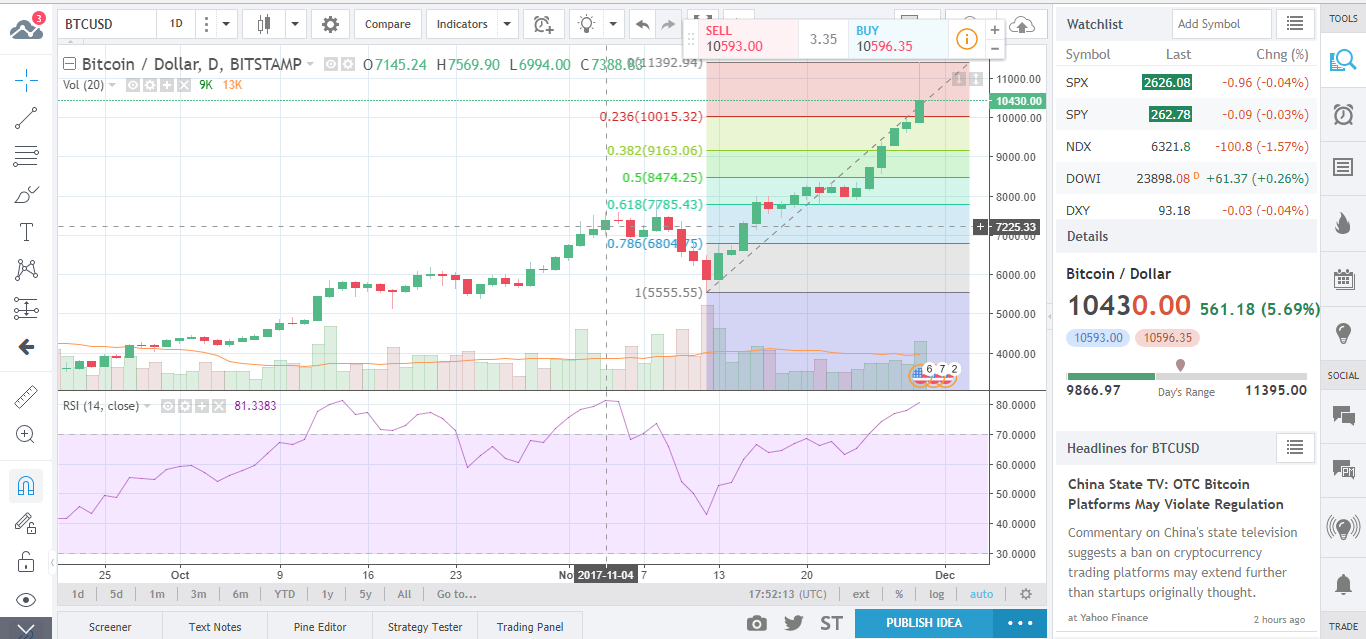The image size is (1366, 639).
Task: Open RSI indicator settings gear
Action: click(185, 406)
